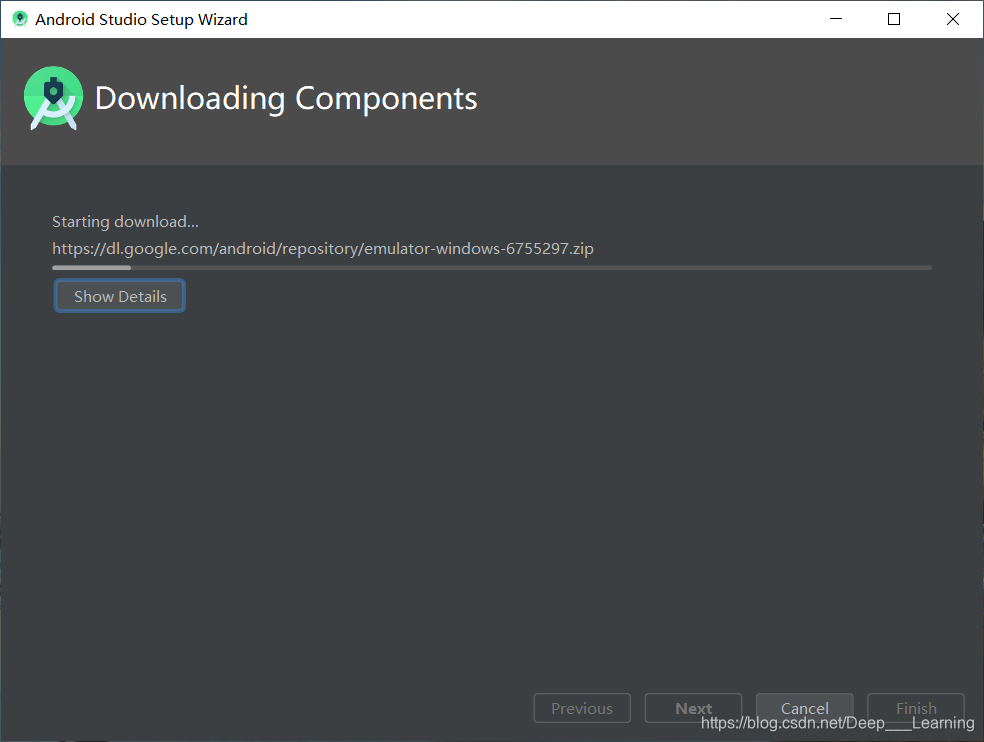Image resolution: width=984 pixels, height=742 pixels.
Task: Click the disabled Next button
Action: click(x=693, y=708)
